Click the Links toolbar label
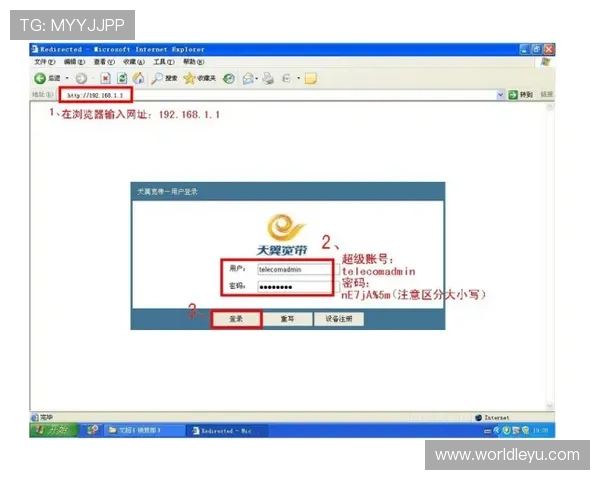Image resolution: width=600 pixels, height=480 pixels. [x=546, y=95]
